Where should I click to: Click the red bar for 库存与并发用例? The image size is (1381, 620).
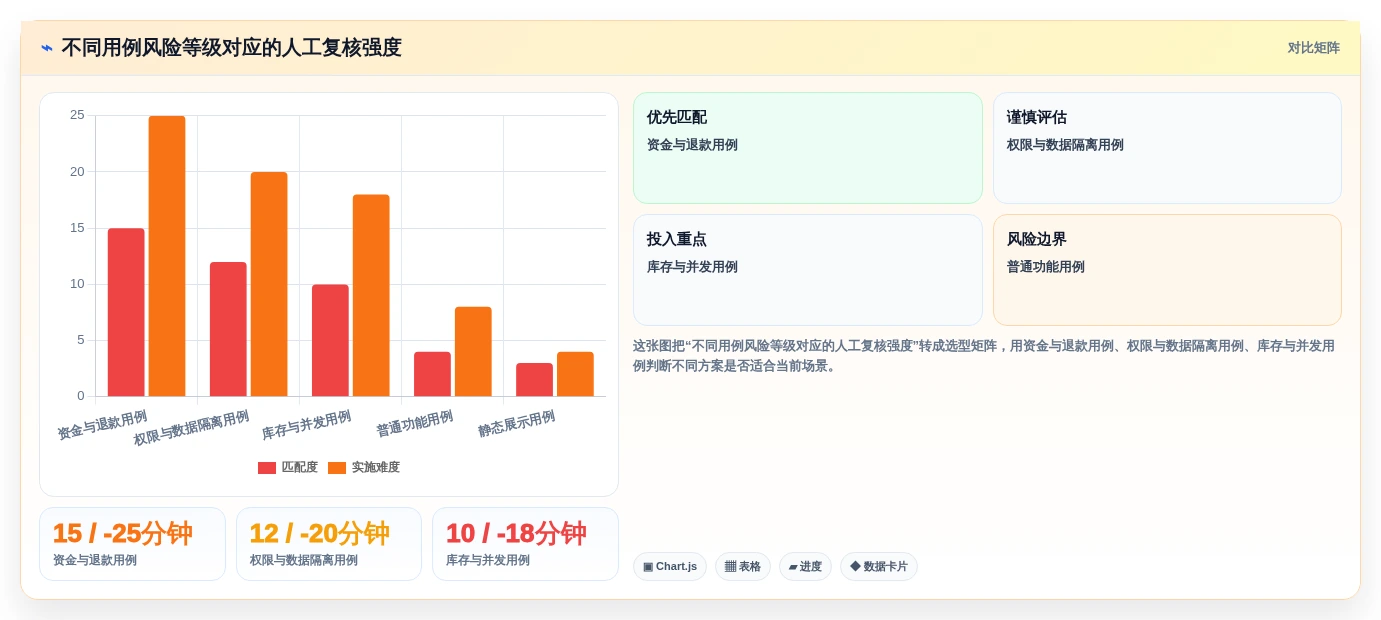tap(330, 341)
